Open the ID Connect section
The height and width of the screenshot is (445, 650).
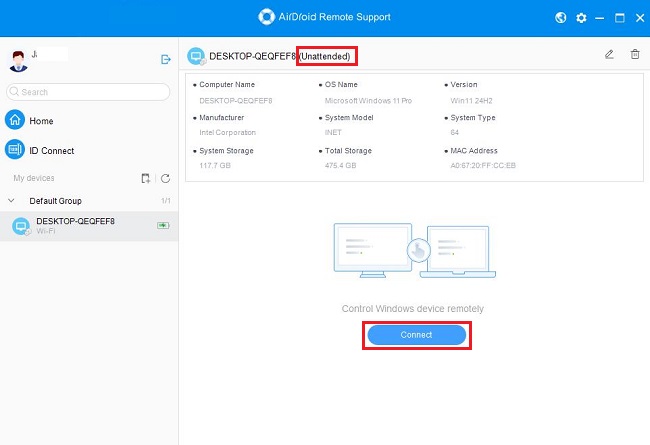50,151
